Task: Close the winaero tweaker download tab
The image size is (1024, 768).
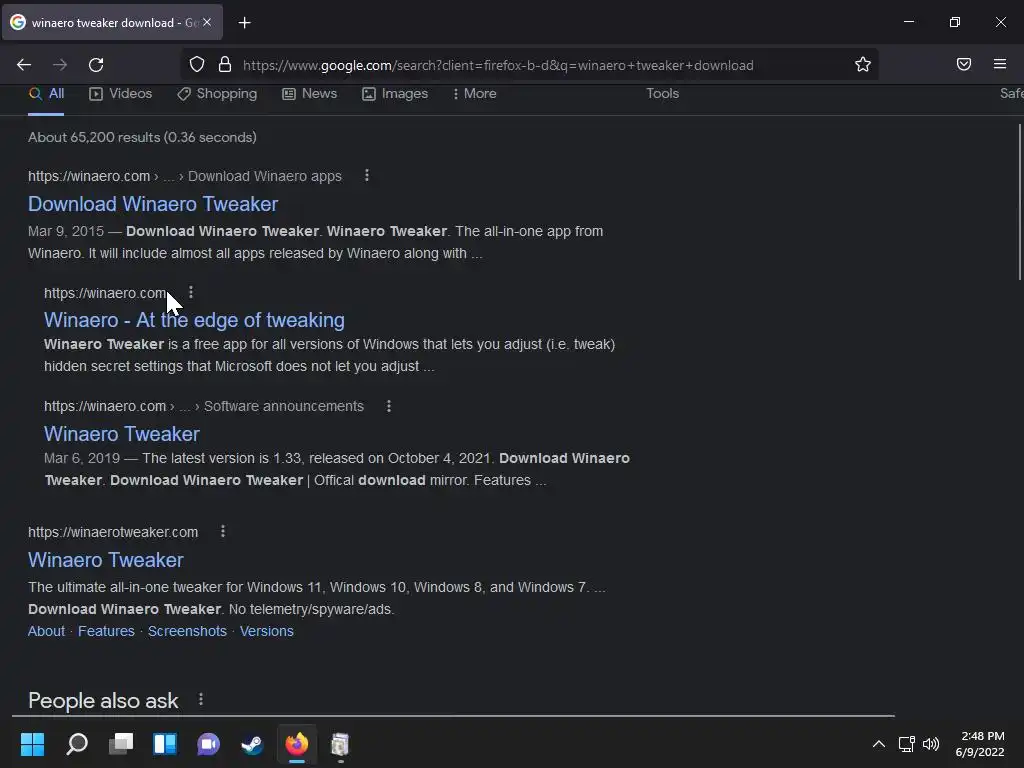Action: point(206,22)
